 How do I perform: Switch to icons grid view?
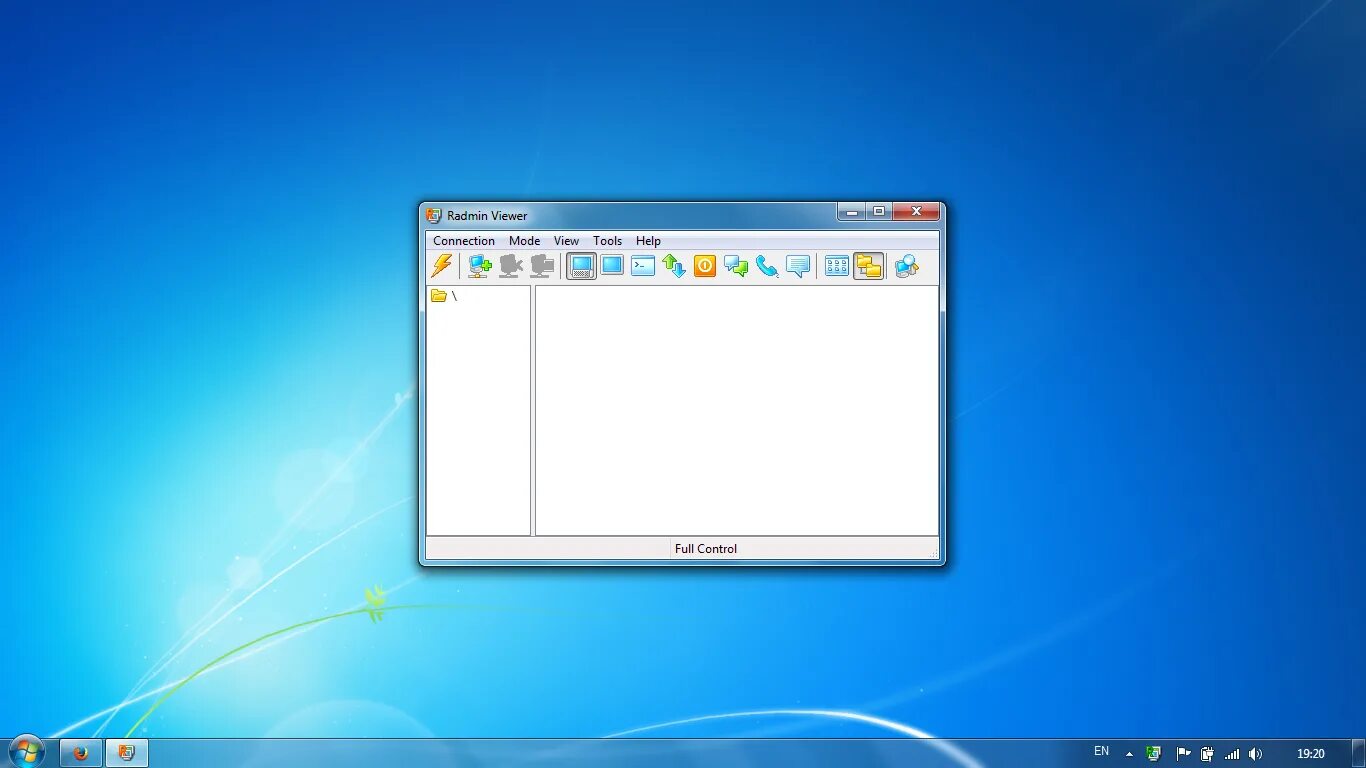(x=837, y=266)
